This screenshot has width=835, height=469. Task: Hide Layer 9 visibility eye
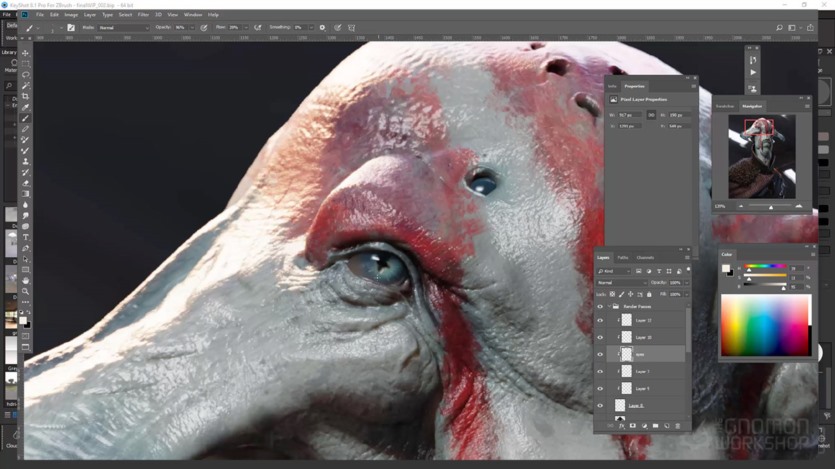(600, 389)
